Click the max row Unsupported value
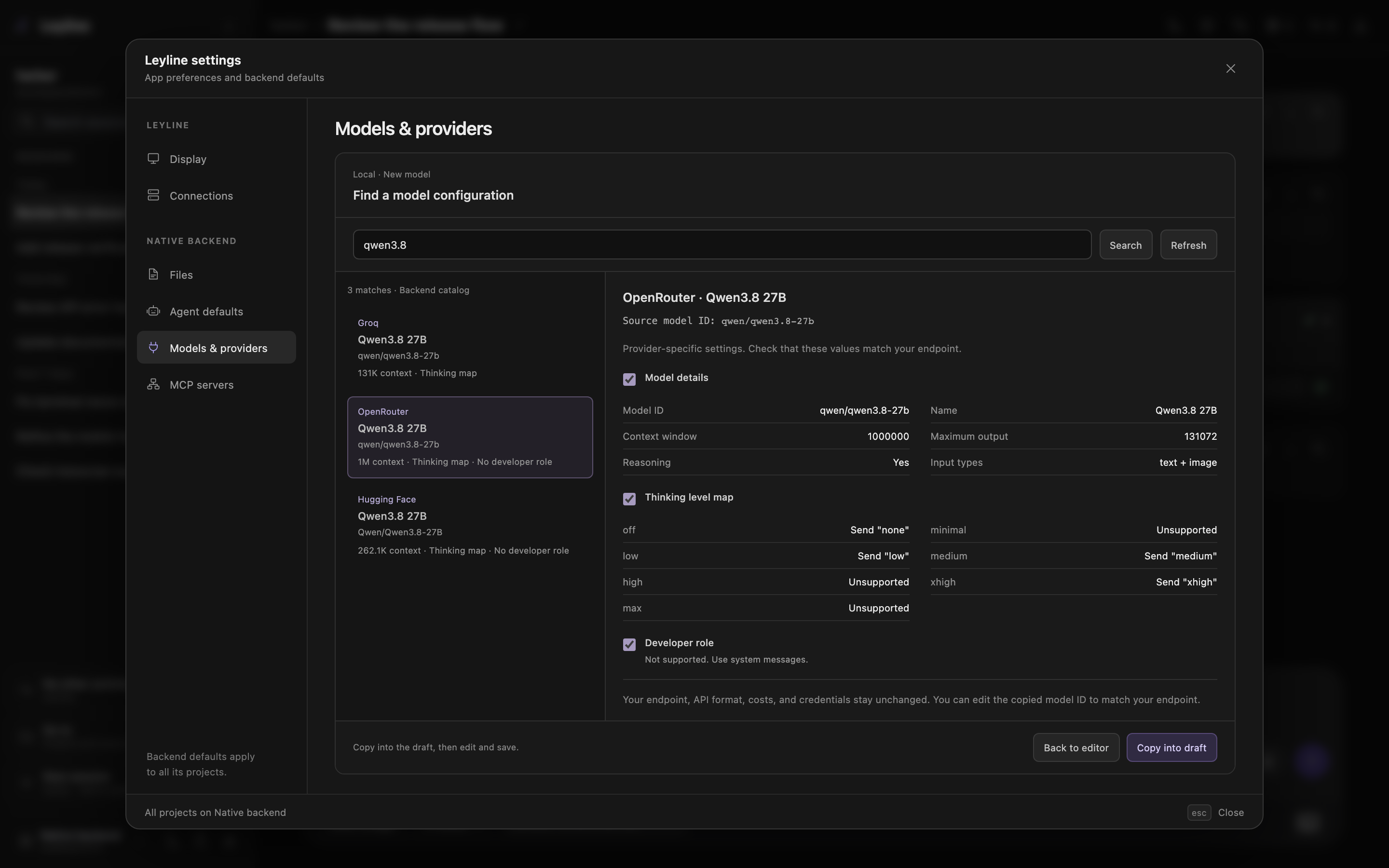 pos(878,608)
